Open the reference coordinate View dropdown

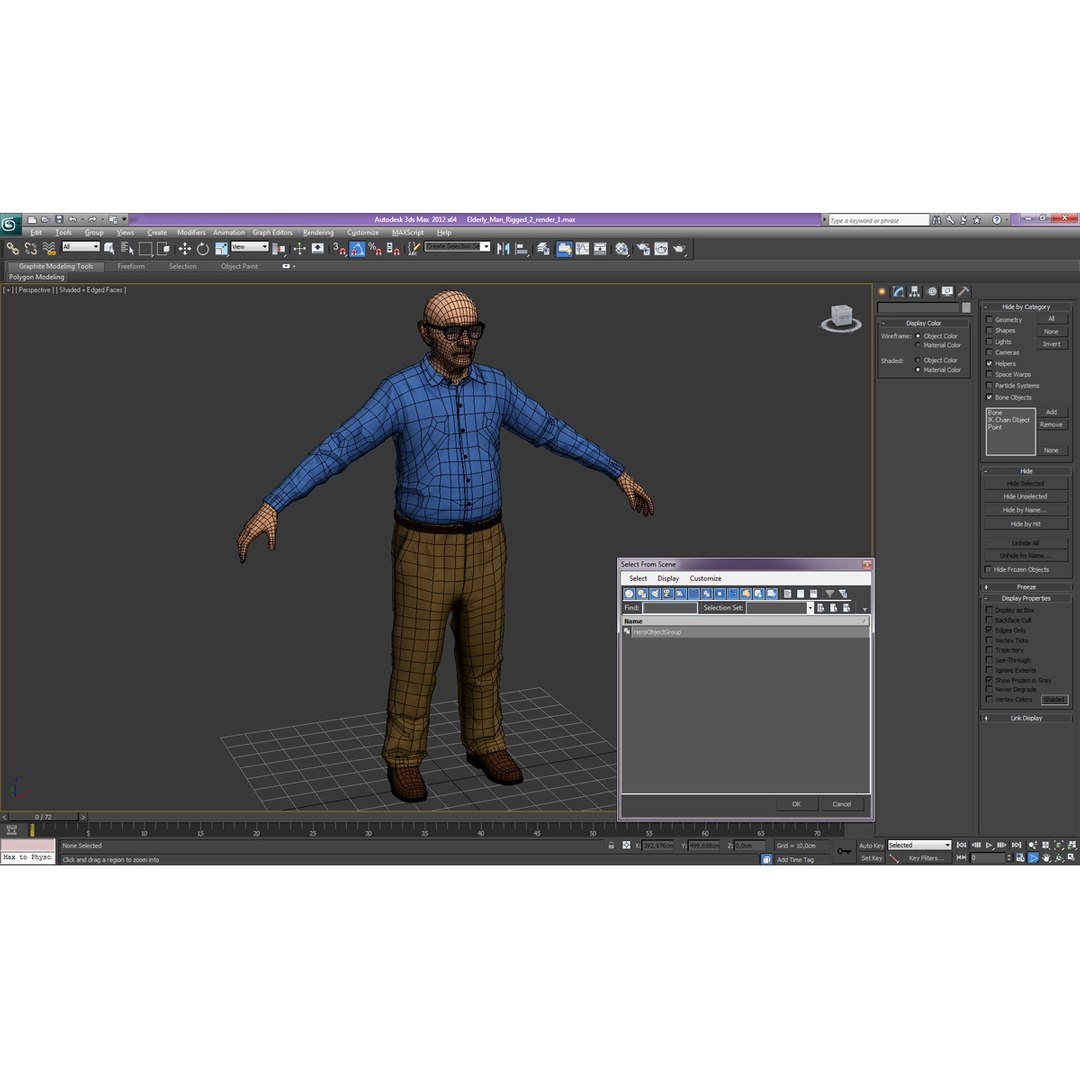(250, 247)
